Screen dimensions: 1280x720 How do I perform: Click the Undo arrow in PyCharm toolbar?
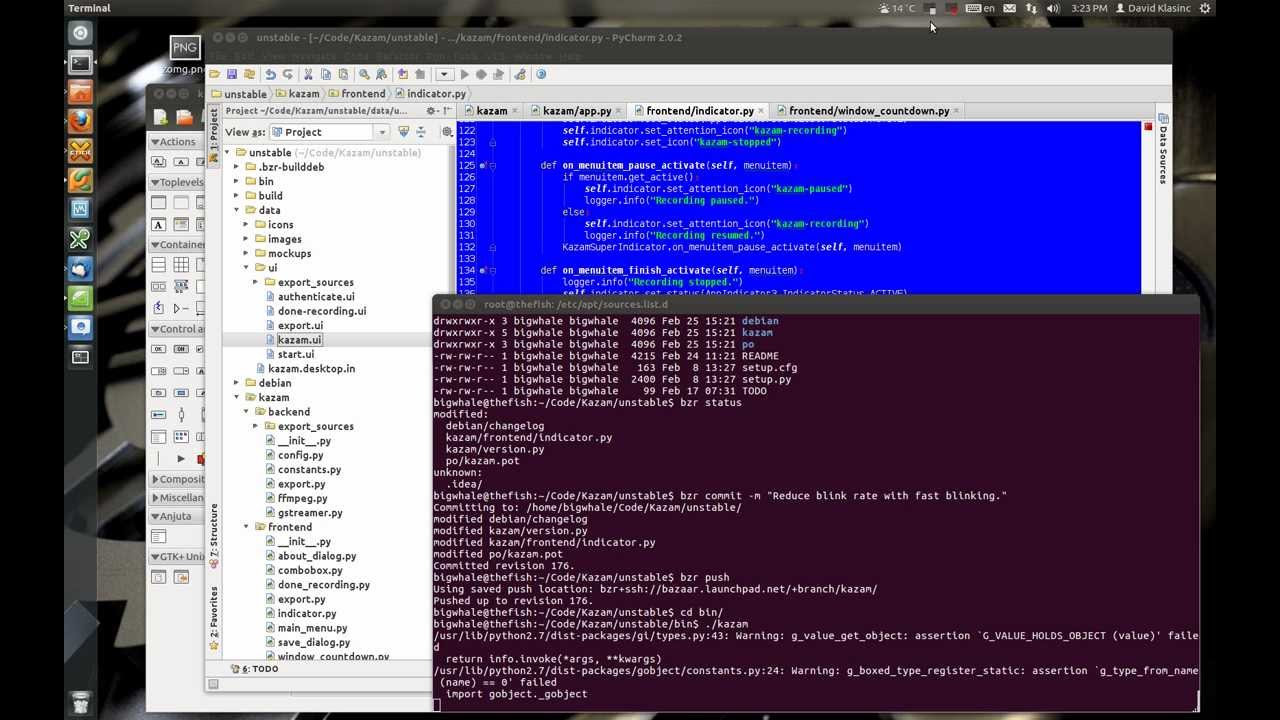(270, 74)
